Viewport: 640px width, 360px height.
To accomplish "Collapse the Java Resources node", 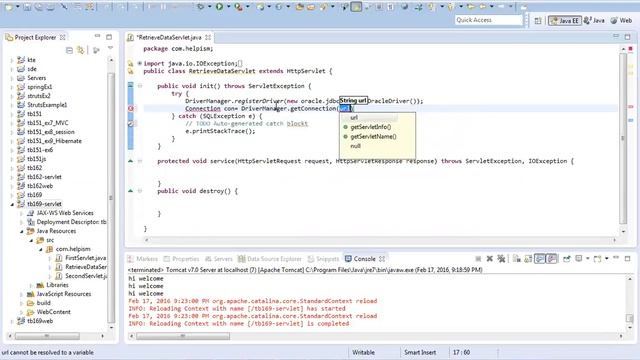I will tap(22, 231).
